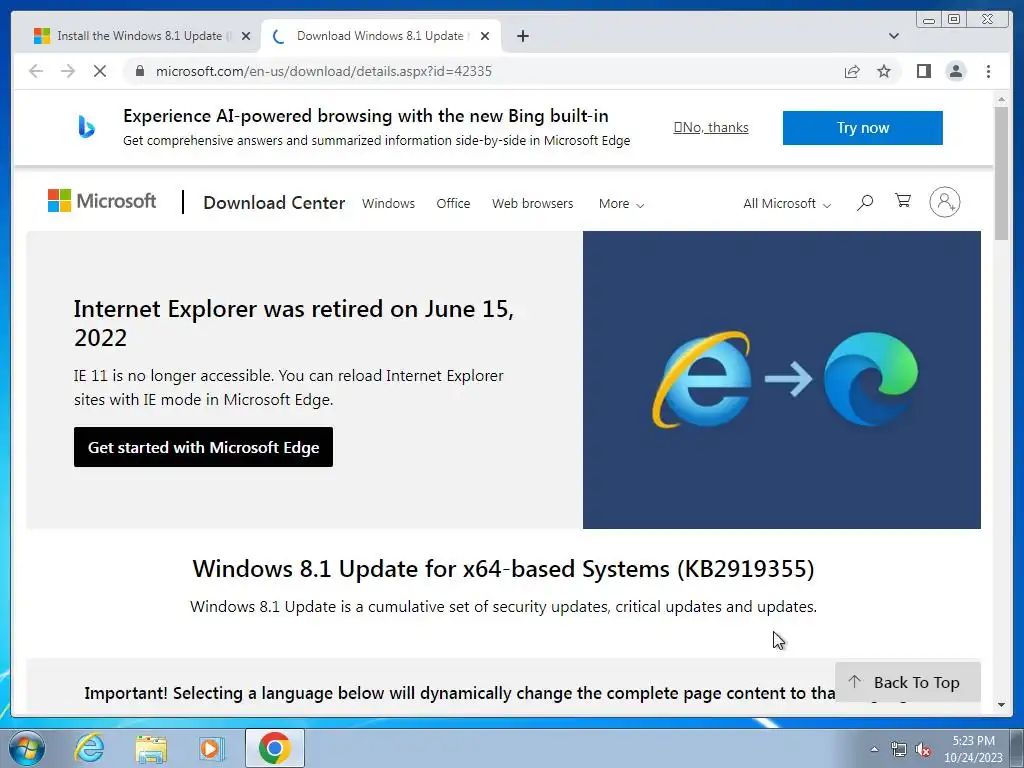The width and height of the screenshot is (1024, 768).
Task: Click page scrollbar down arrow
Action: click(1001, 705)
